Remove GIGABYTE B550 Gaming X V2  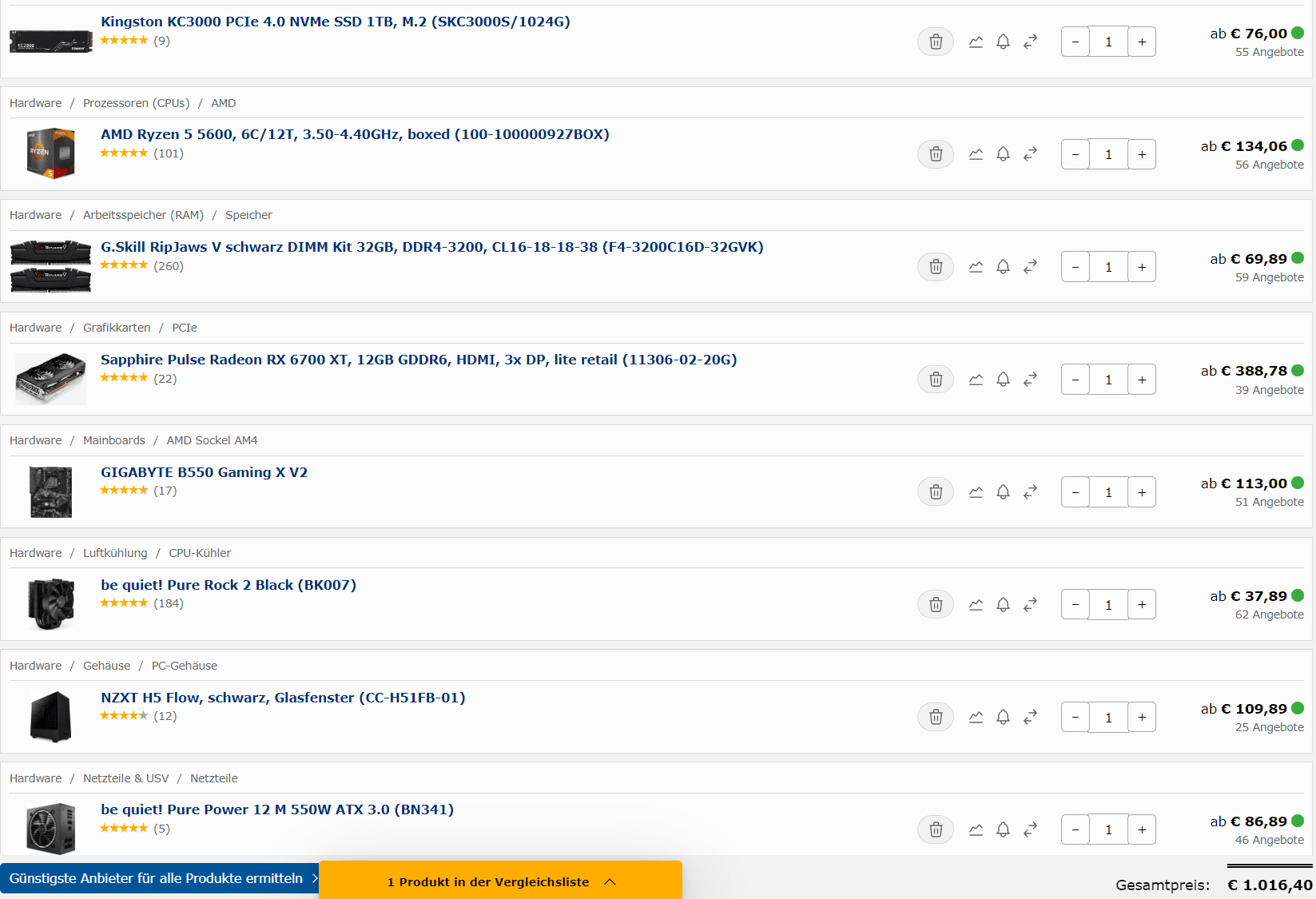tap(936, 492)
